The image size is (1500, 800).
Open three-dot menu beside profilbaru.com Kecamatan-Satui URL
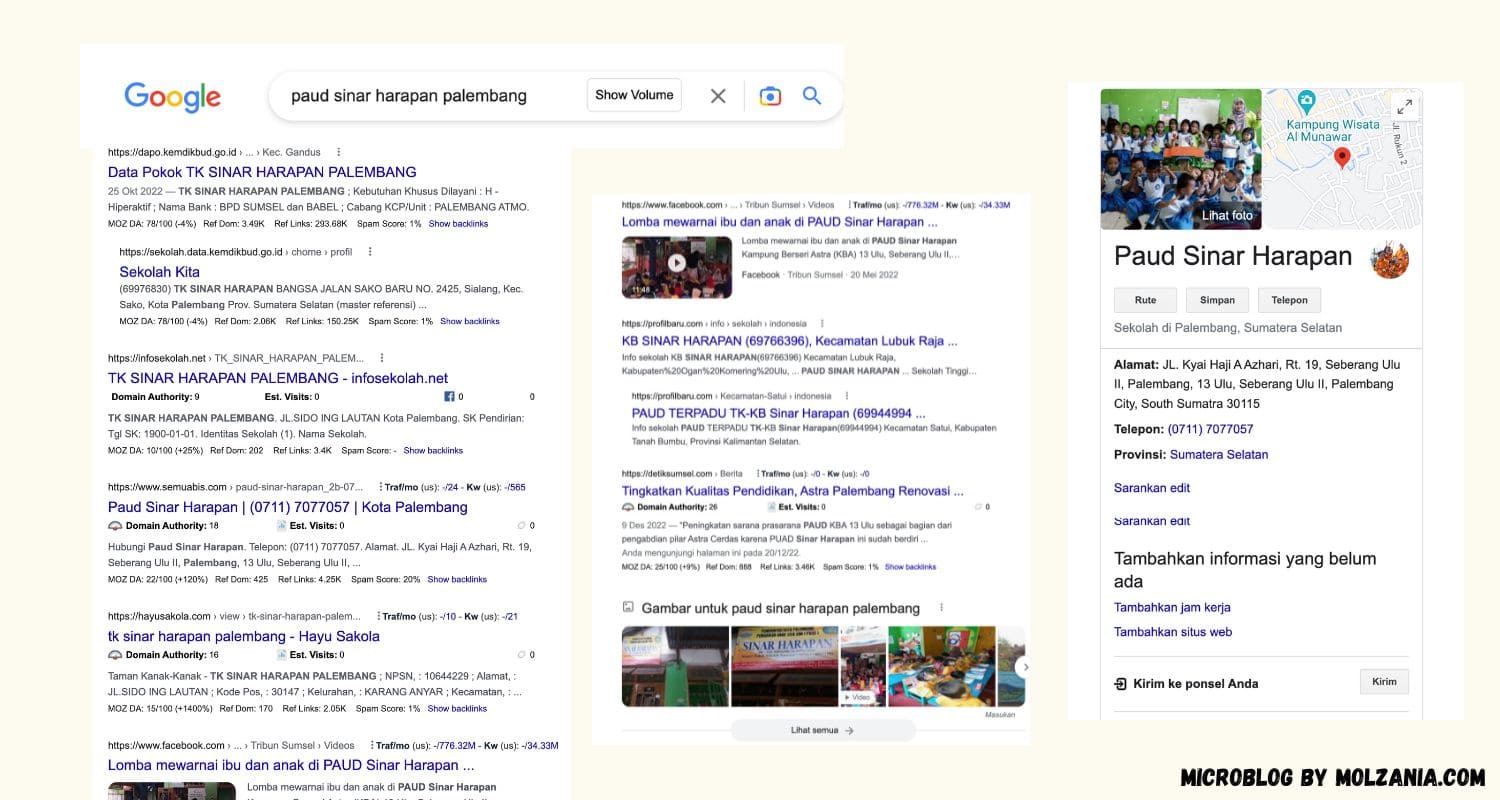(x=849, y=396)
